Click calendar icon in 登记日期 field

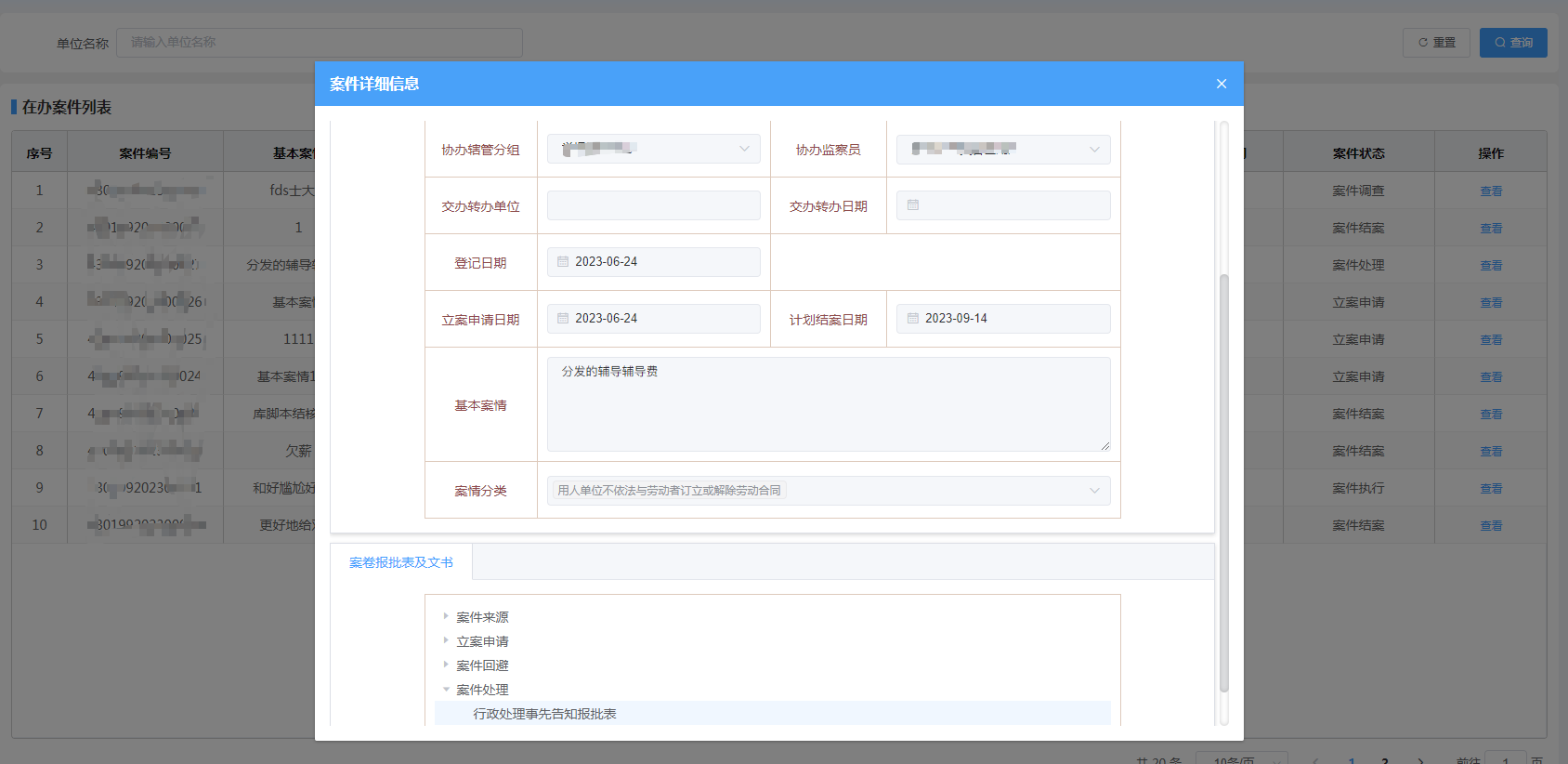(x=563, y=262)
